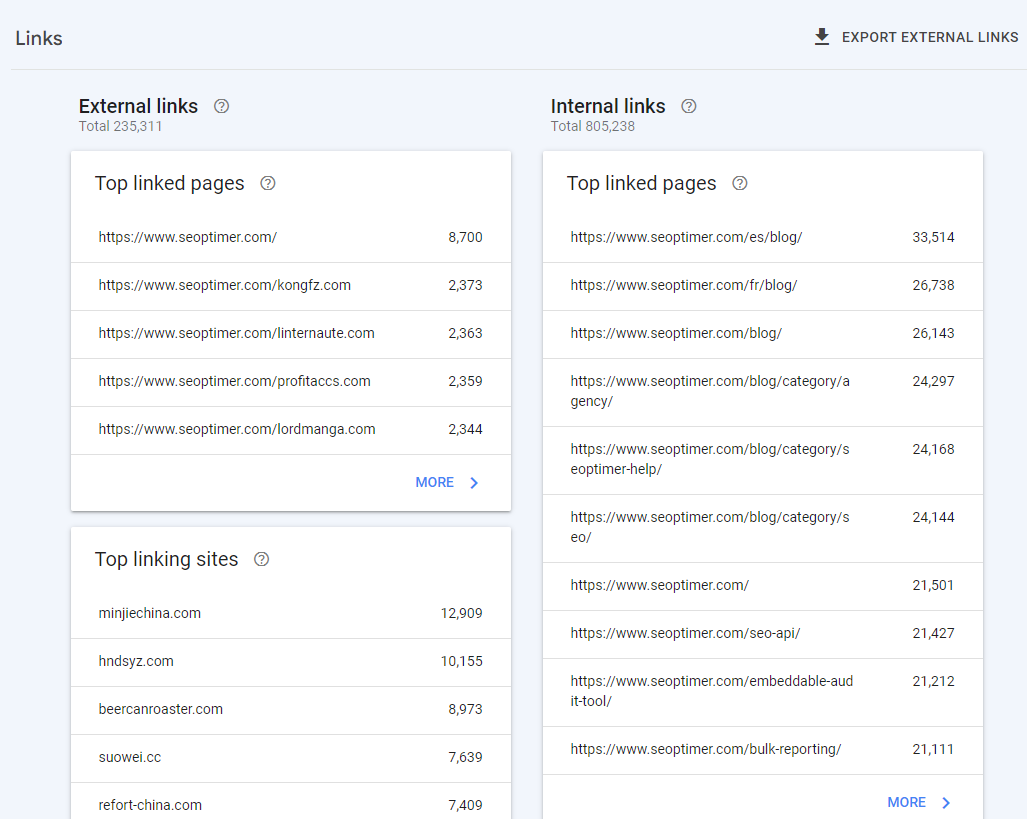Click the Links page title
The width and height of the screenshot is (1027, 819).
39,39
